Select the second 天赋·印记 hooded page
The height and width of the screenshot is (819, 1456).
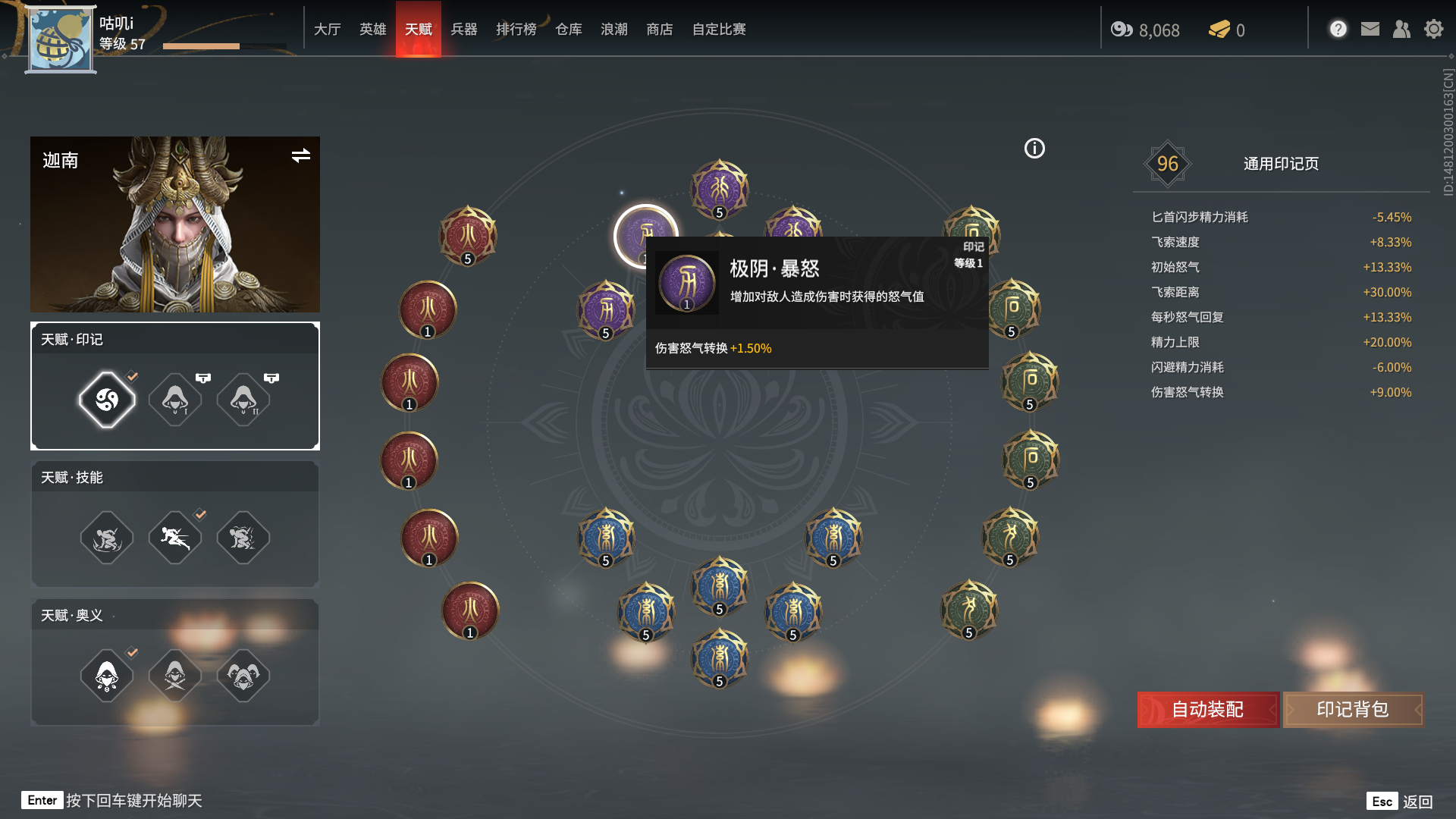175,400
